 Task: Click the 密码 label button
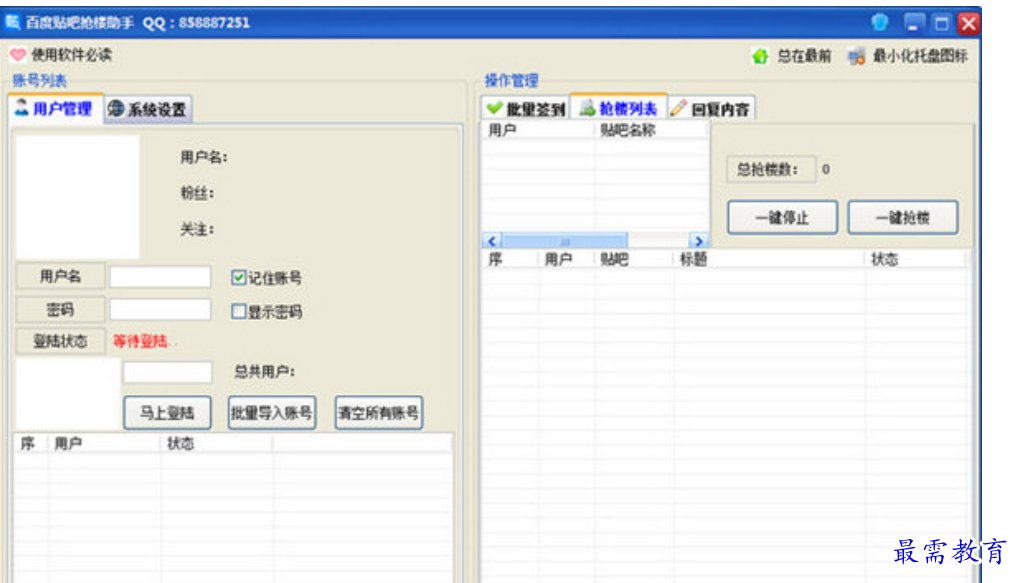pyautogui.click(x=60, y=309)
